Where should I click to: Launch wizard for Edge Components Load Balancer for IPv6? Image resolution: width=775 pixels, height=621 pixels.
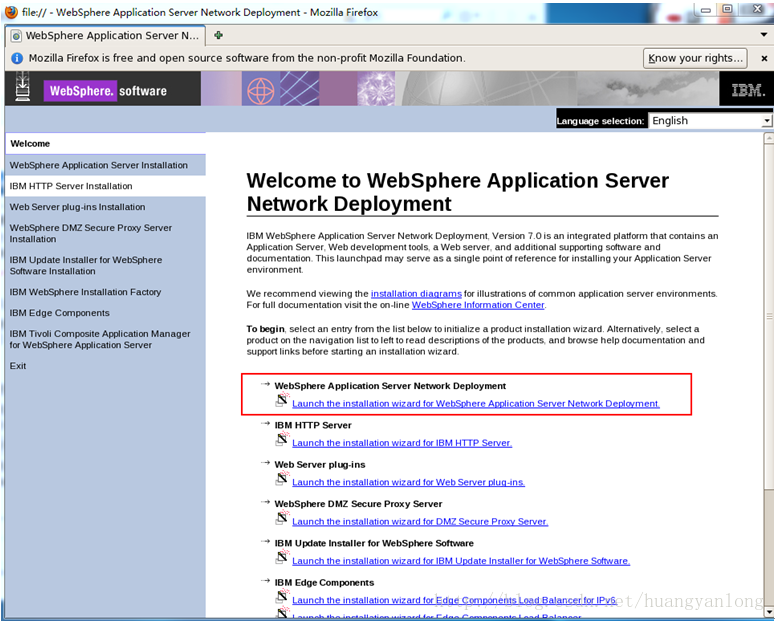pyautogui.click(x=454, y=600)
